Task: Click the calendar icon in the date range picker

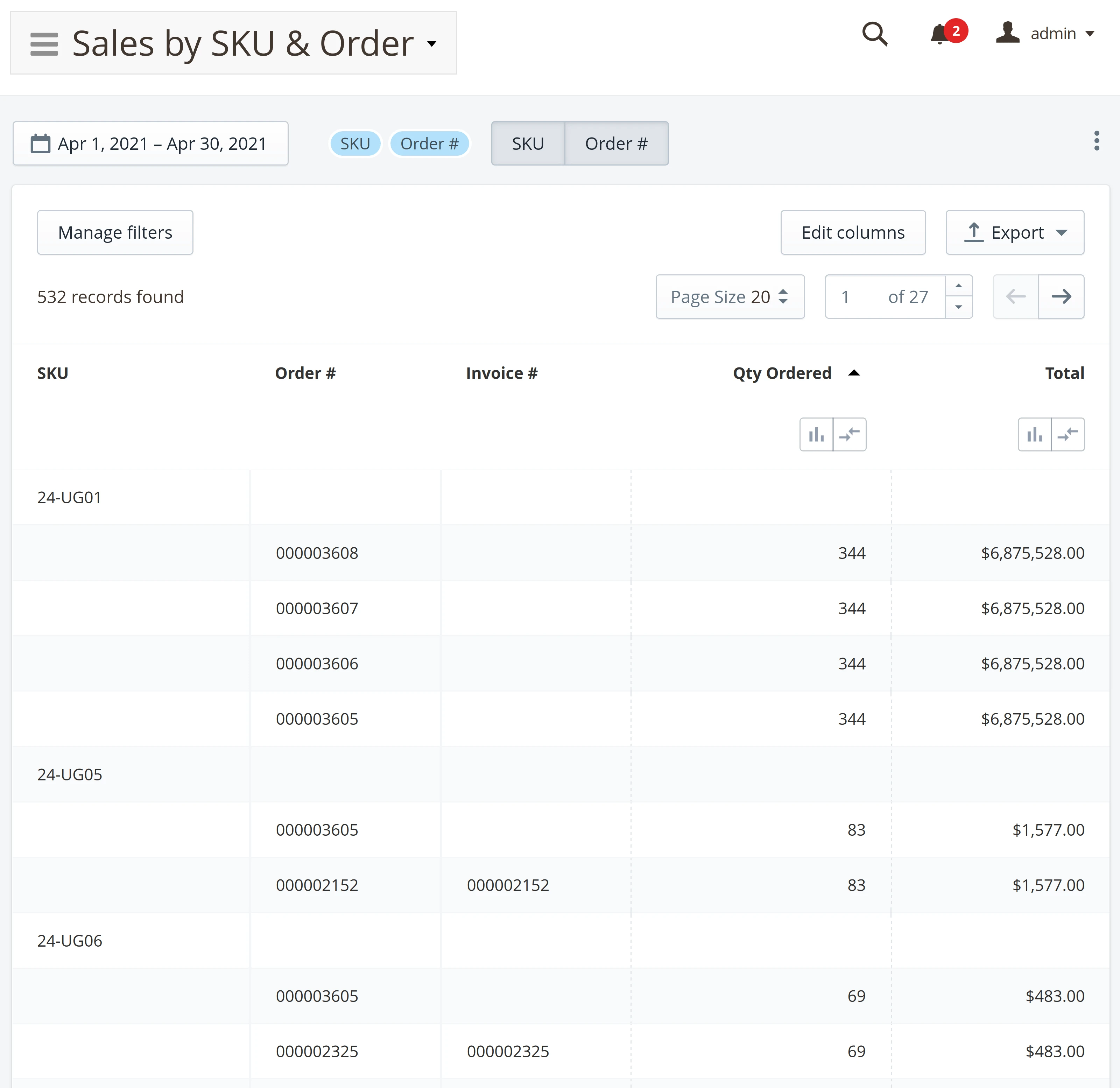Action: (41, 143)
